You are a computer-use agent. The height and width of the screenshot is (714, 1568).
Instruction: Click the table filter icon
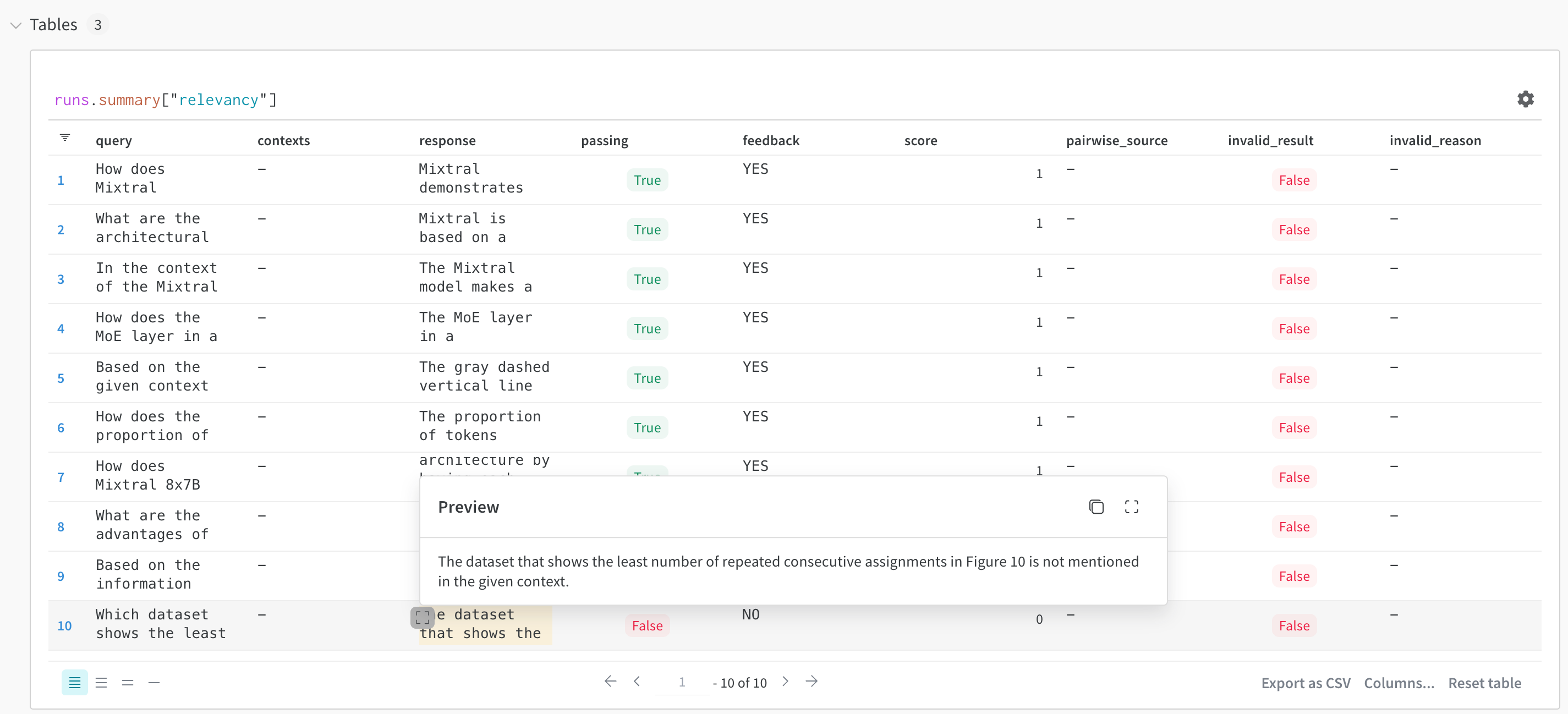(x=64, y=138)
